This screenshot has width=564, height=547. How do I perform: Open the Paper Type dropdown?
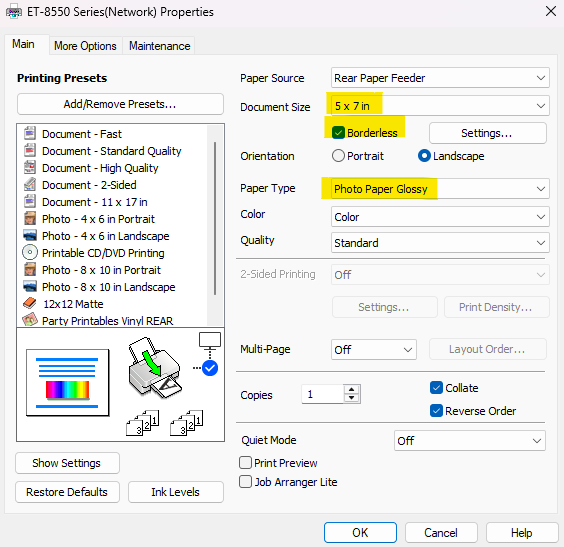[x=440, y=189]
